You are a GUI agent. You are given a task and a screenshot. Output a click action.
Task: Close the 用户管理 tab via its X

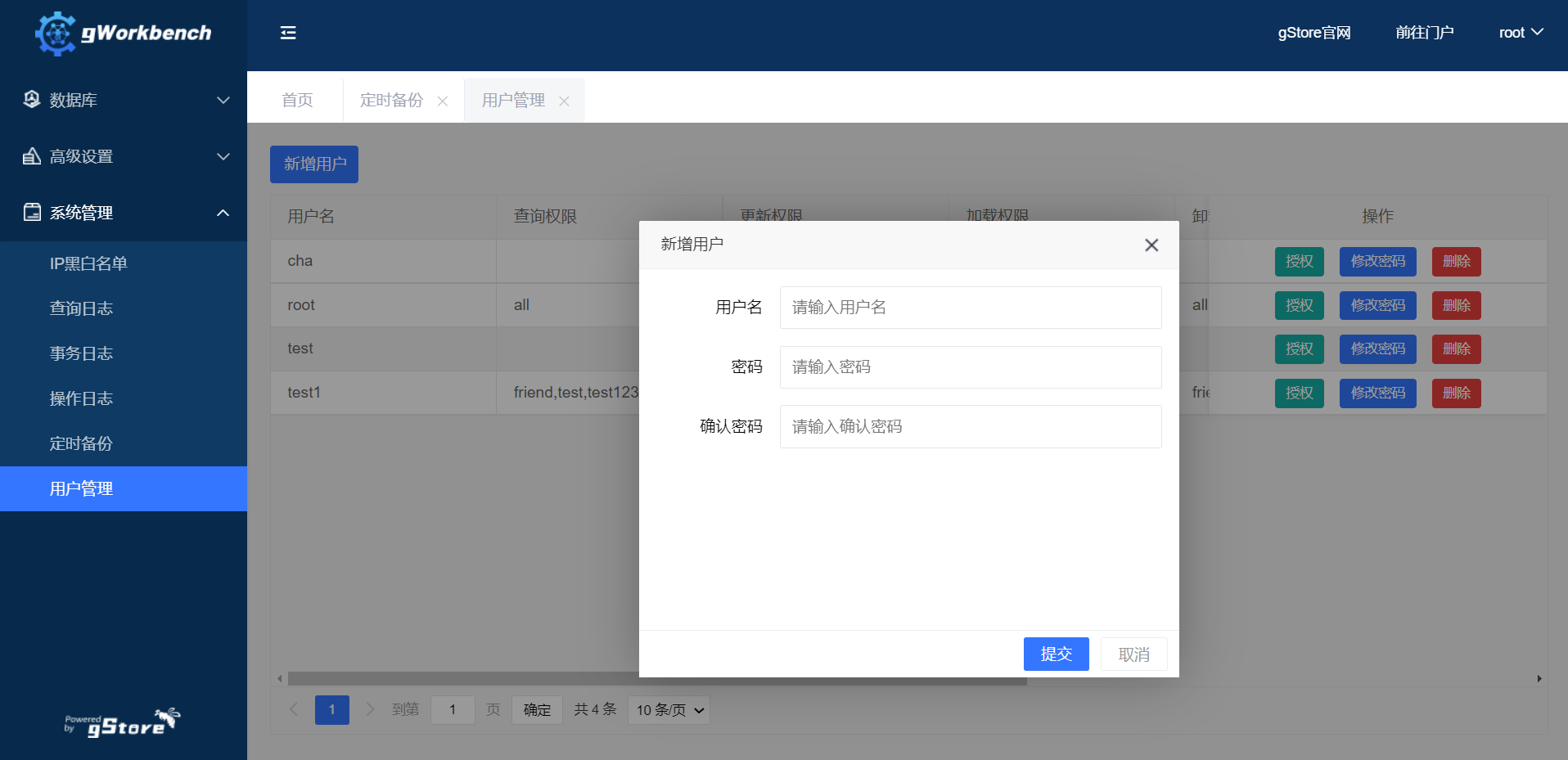point(564,101)
